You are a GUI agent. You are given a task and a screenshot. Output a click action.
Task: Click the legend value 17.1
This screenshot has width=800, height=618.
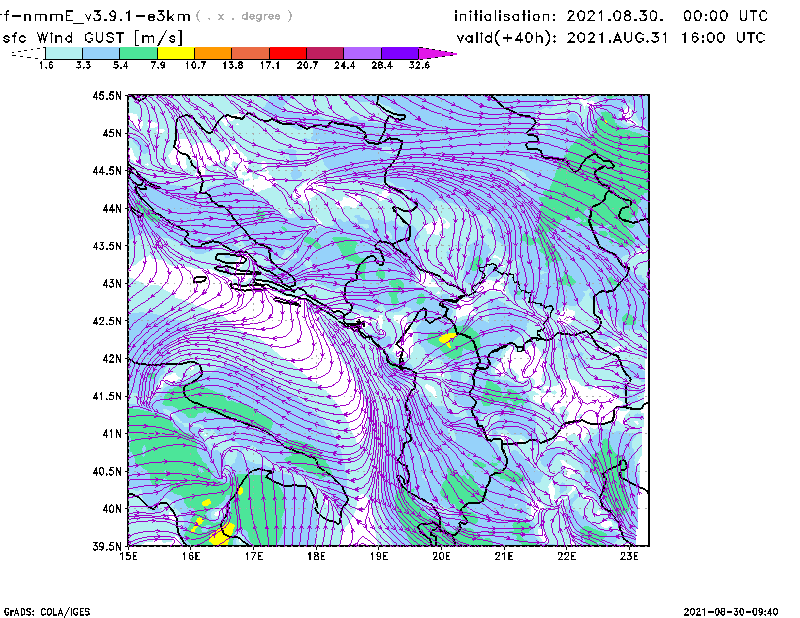[270, 65]
